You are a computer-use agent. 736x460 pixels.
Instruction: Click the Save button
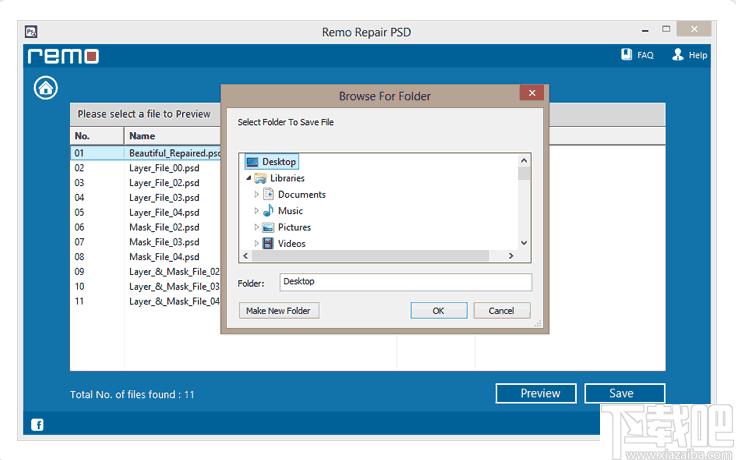[x=624, y=393]
